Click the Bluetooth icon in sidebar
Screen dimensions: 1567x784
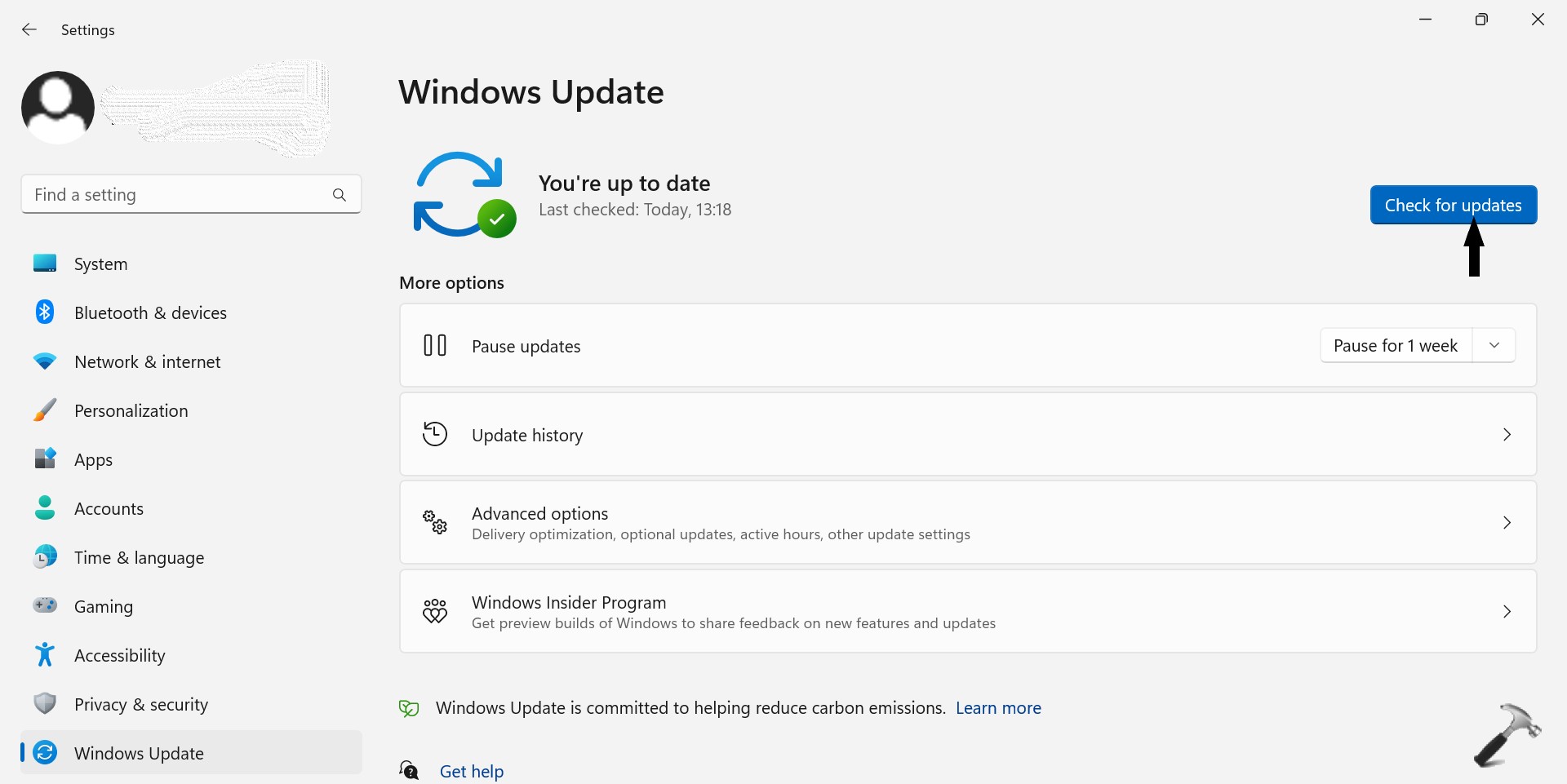(45, 312)
